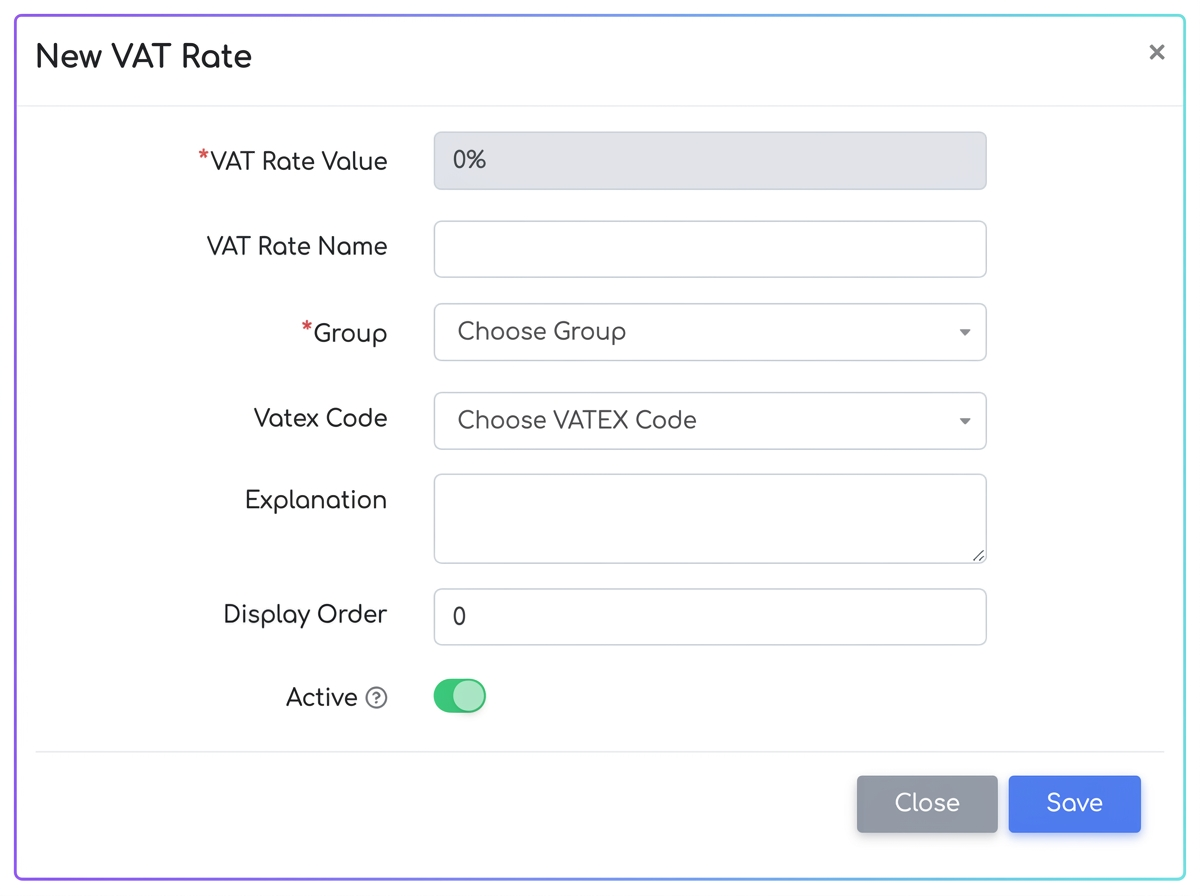
Task: Click the Display Order input field
Action: tap(710, 617)
